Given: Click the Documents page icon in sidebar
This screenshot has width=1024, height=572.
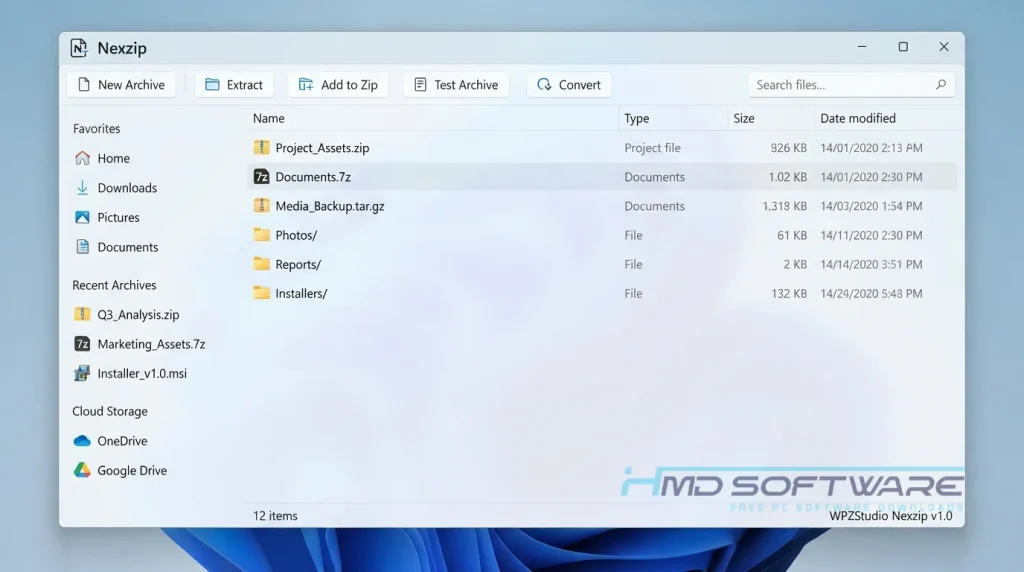Looking at the screenshot, I should [82, 247].
